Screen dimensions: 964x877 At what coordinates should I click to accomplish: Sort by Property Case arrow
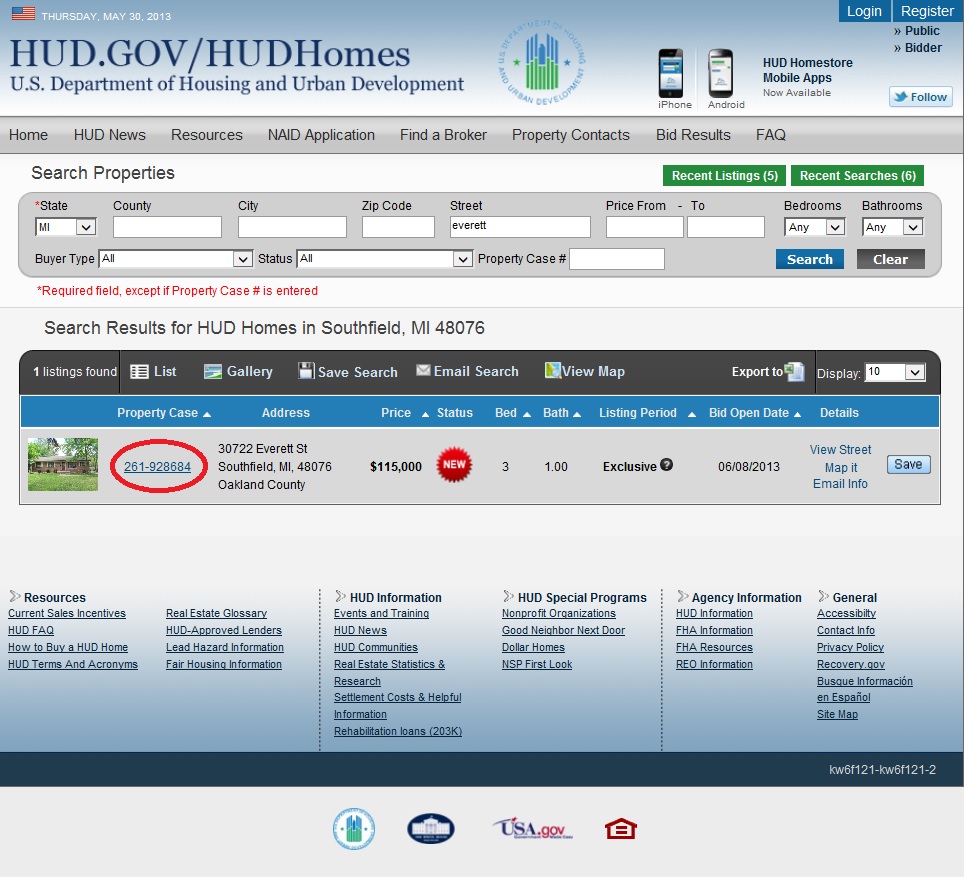click(207, 415)
